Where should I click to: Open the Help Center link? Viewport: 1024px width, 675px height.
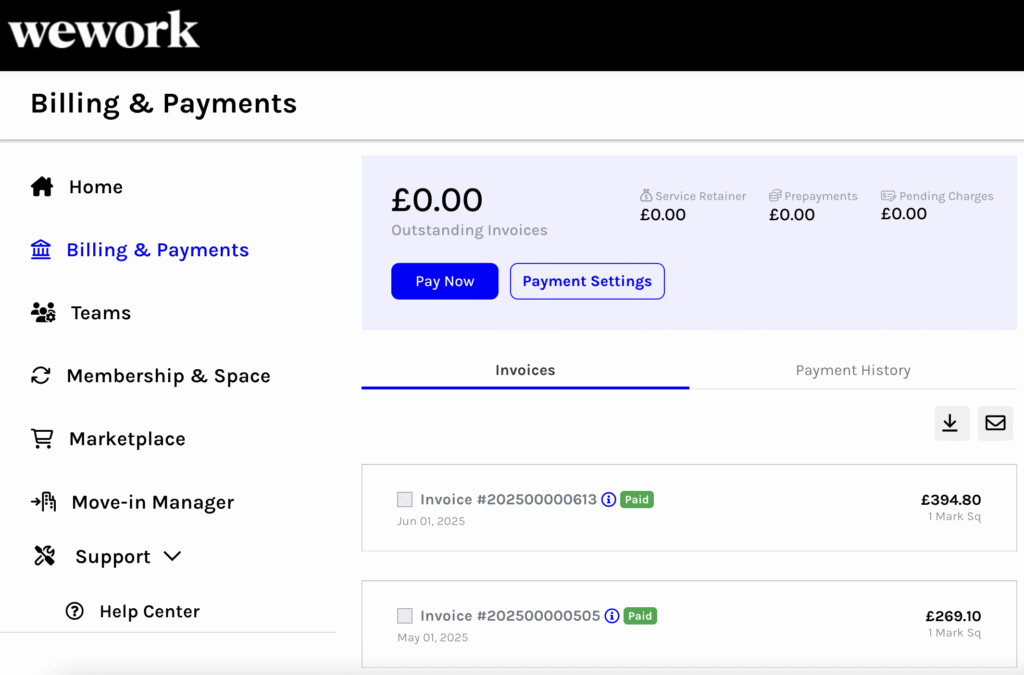pyautogui.click(x=149, y=611)
